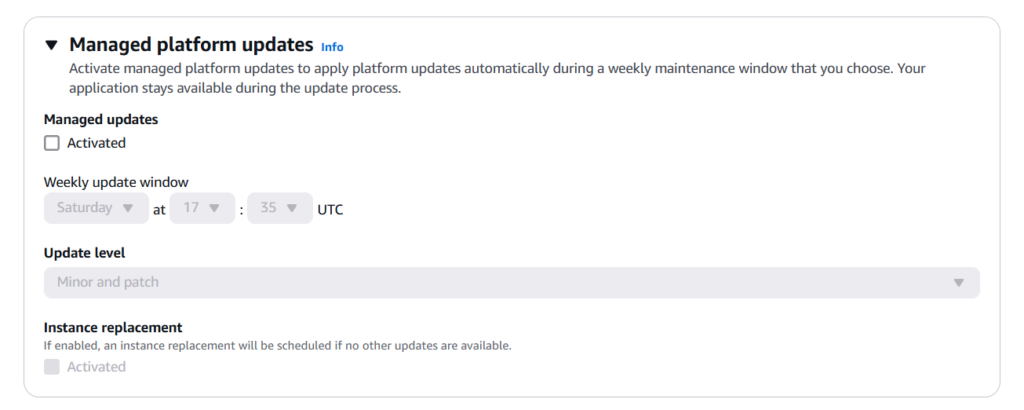Collapse the Managed platform updates section triangle
The image size is (1024, 410).
pos(51,46)
